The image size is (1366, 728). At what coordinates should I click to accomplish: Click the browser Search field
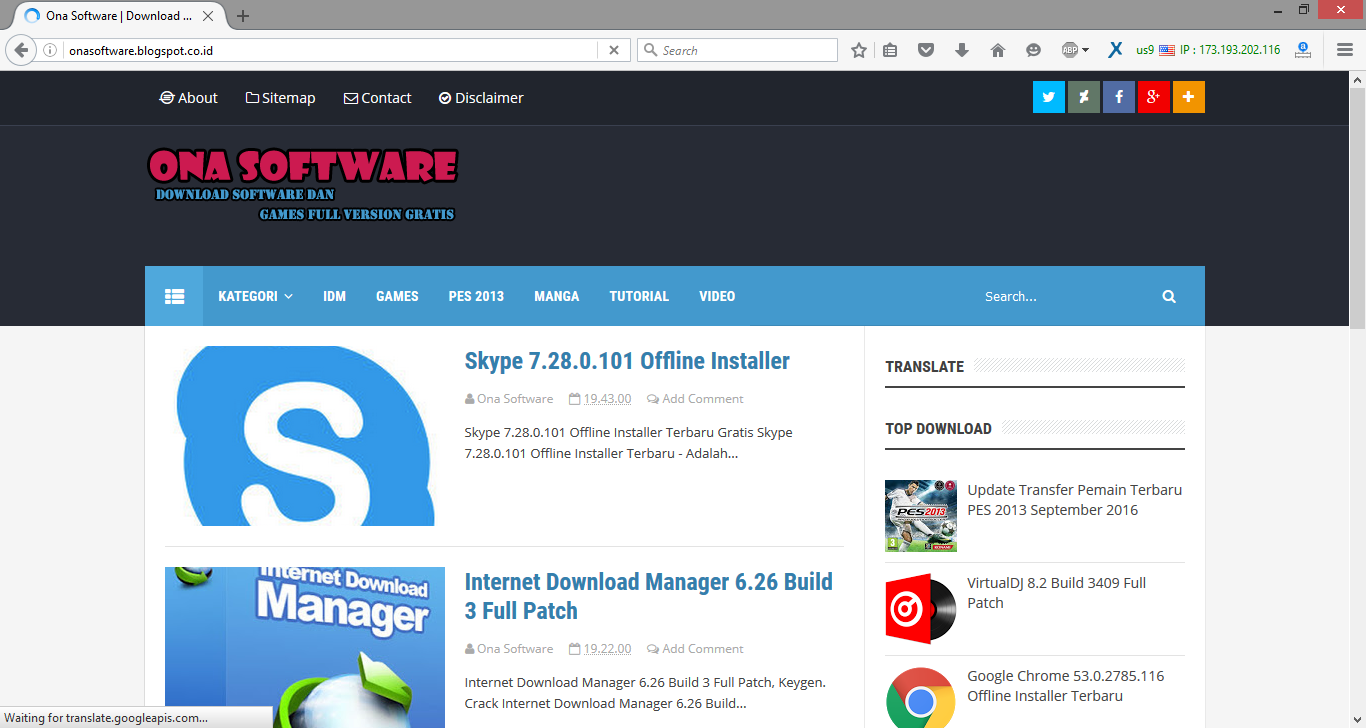click(737, 50)
